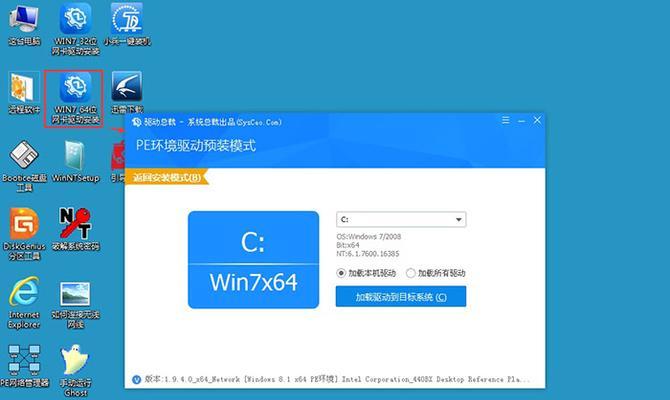Click the C: Win7x64 system tile
Viewport: 670px width, 400px height.
(253, 259)
